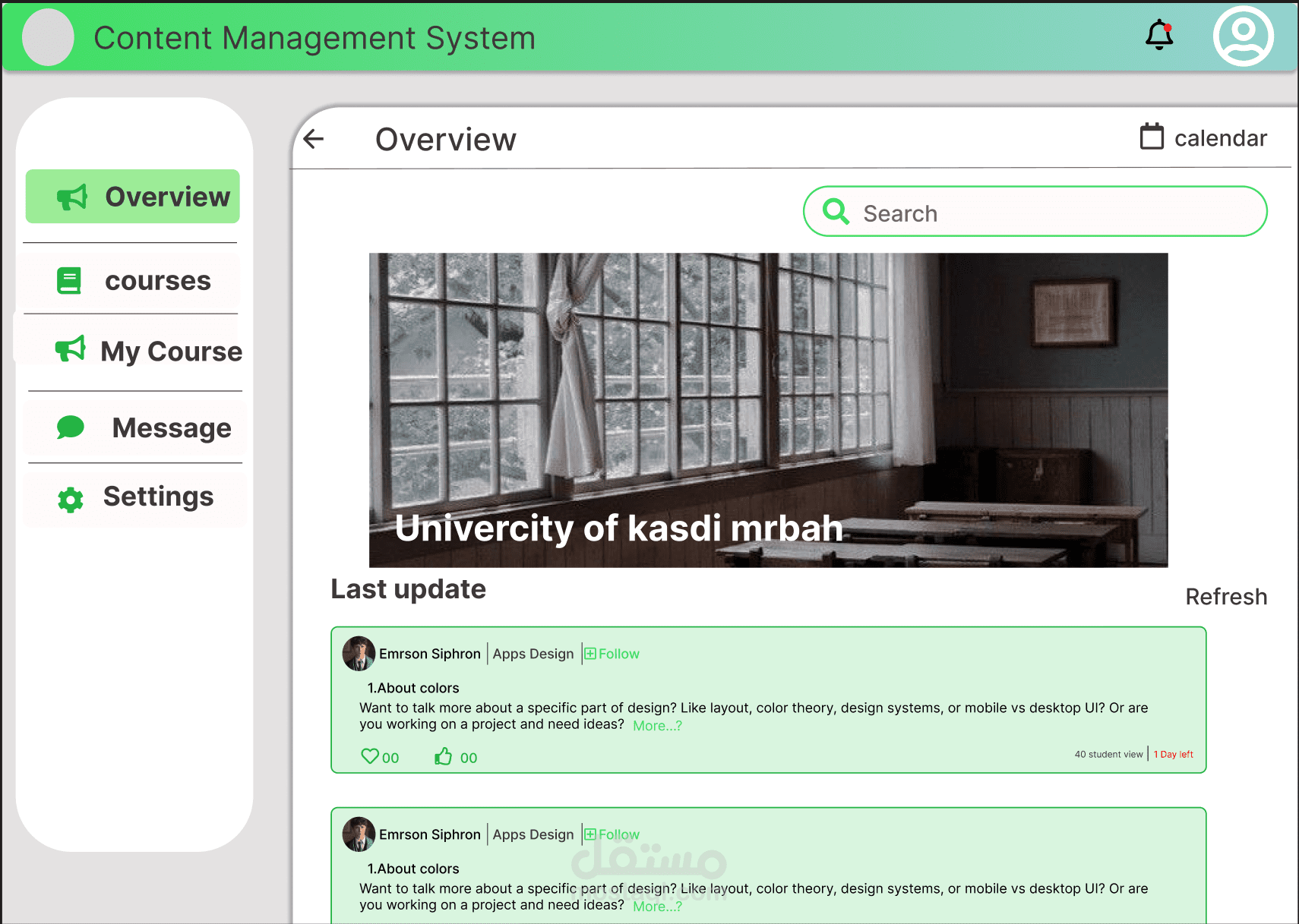This screenshot has height=924, width=1299.
Task: Click the Overview page heading
Action: point(446,140)
